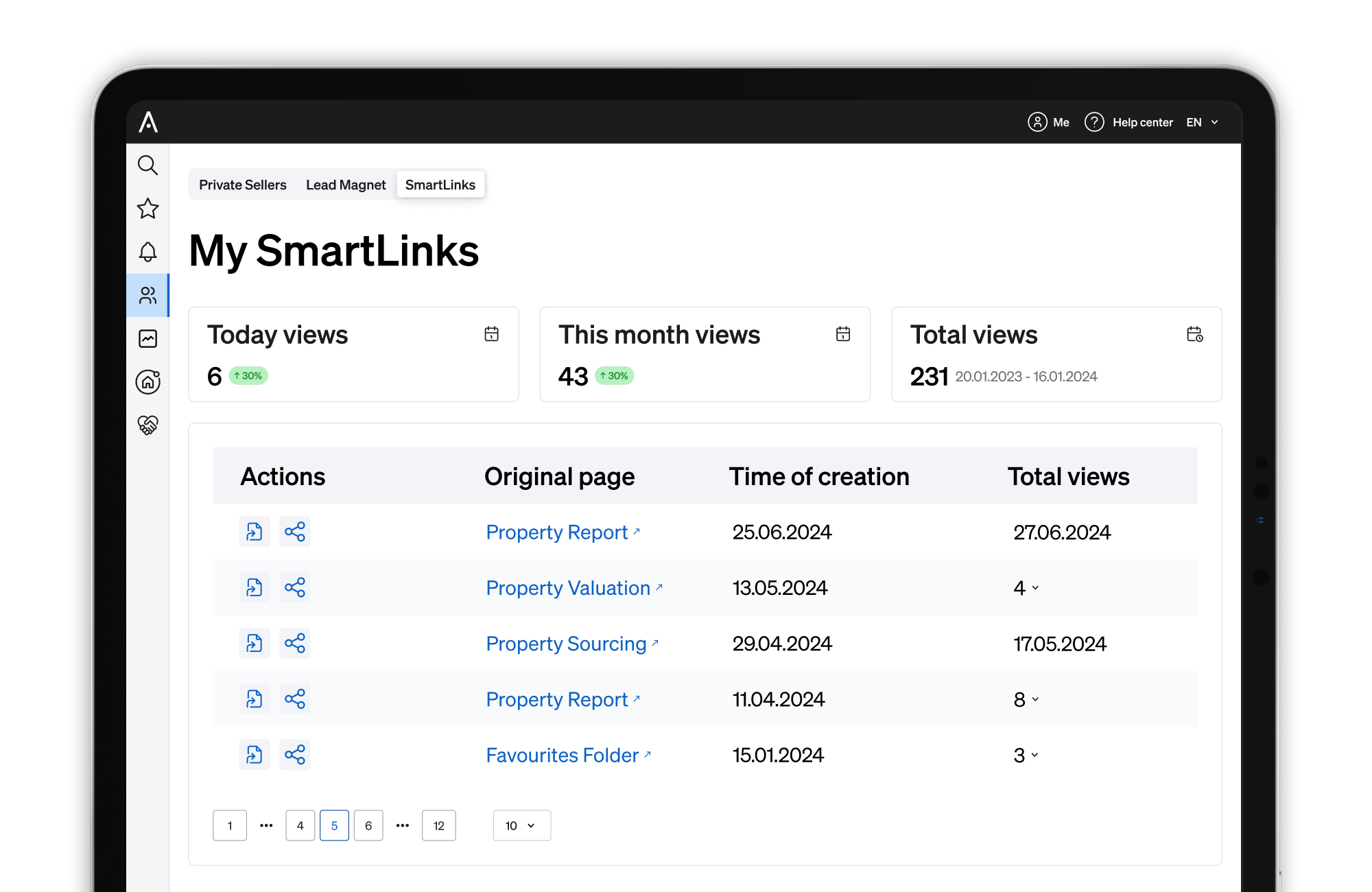Open the EN language dropdown
The width and height of the screenshot is (1372, 892).
tap(1202, 122)
